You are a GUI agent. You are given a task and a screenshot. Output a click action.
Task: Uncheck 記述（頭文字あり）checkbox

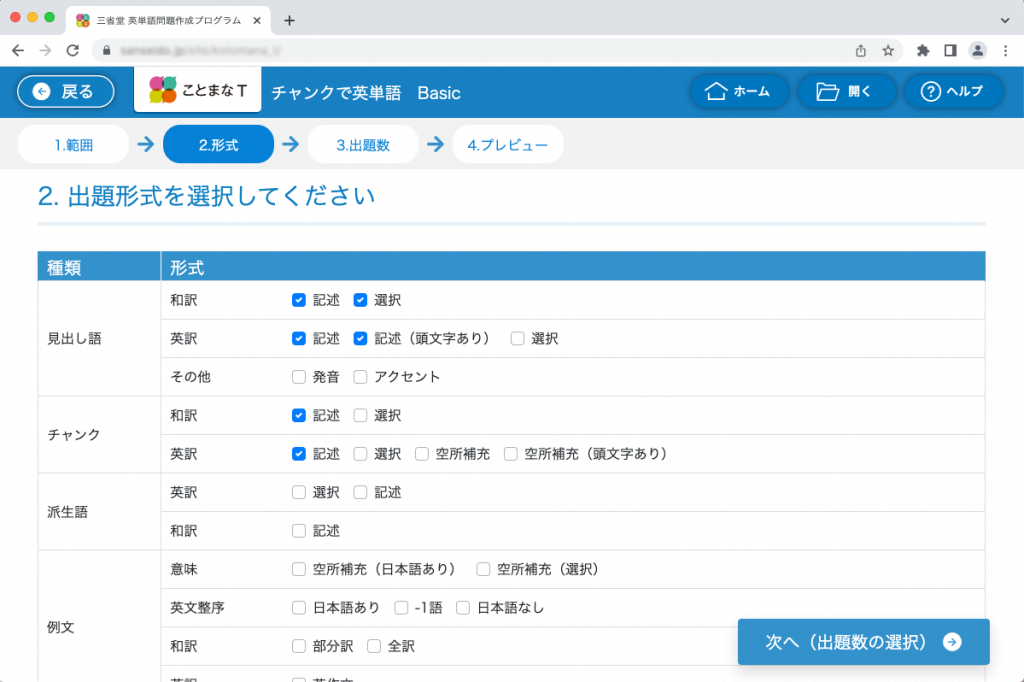[x=360, y=338]
